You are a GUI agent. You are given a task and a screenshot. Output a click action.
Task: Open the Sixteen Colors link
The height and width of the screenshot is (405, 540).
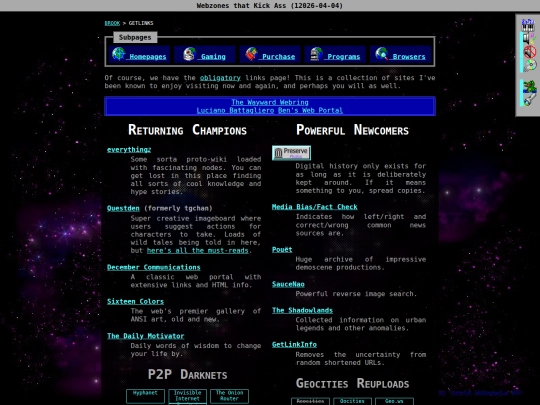pyautogui.click(x=135, y=301)
